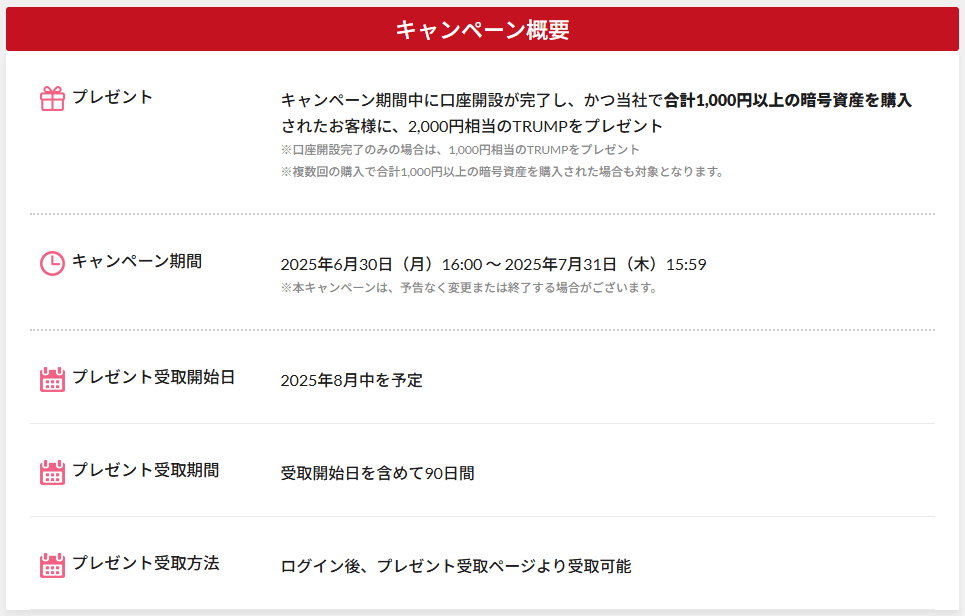This screenshot has height=616, width=965.
Task: Click the clock icon beside キャンペーン期間
Action: 52,263
